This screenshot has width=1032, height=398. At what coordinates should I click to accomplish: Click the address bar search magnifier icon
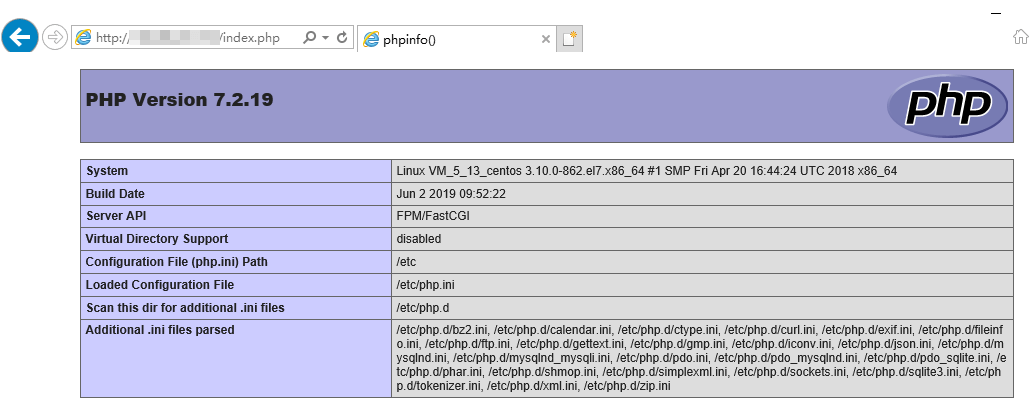[x=309, y=37]
